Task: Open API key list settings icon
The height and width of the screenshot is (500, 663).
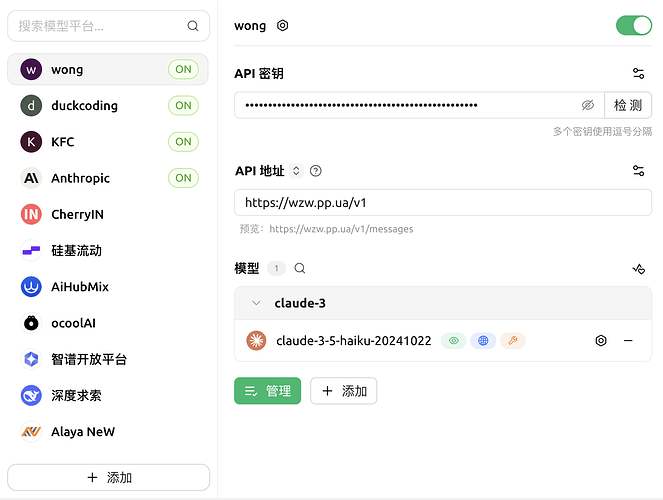Action: coord(638,74)
